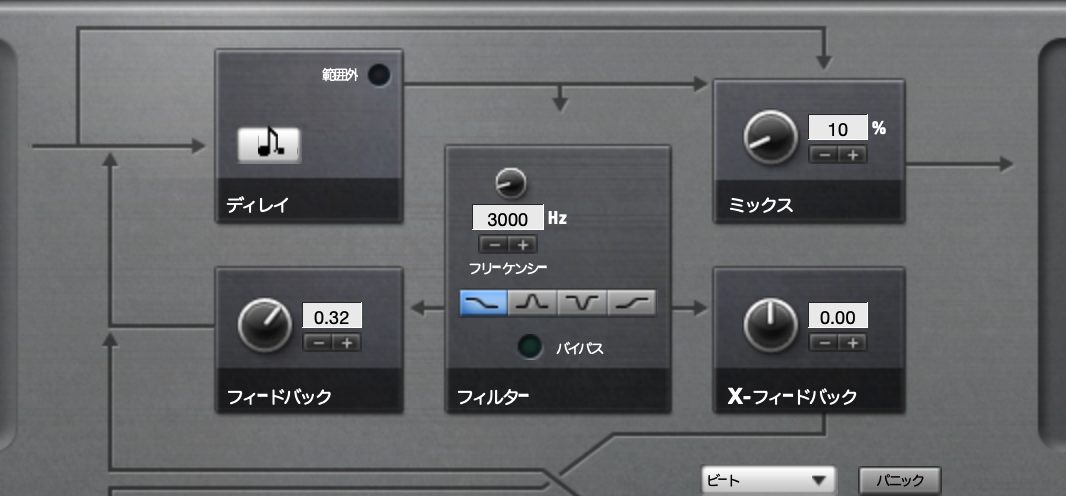The image size is (1066, 496).
Task: Click the フィードバック knob
Action: (265, 325)
